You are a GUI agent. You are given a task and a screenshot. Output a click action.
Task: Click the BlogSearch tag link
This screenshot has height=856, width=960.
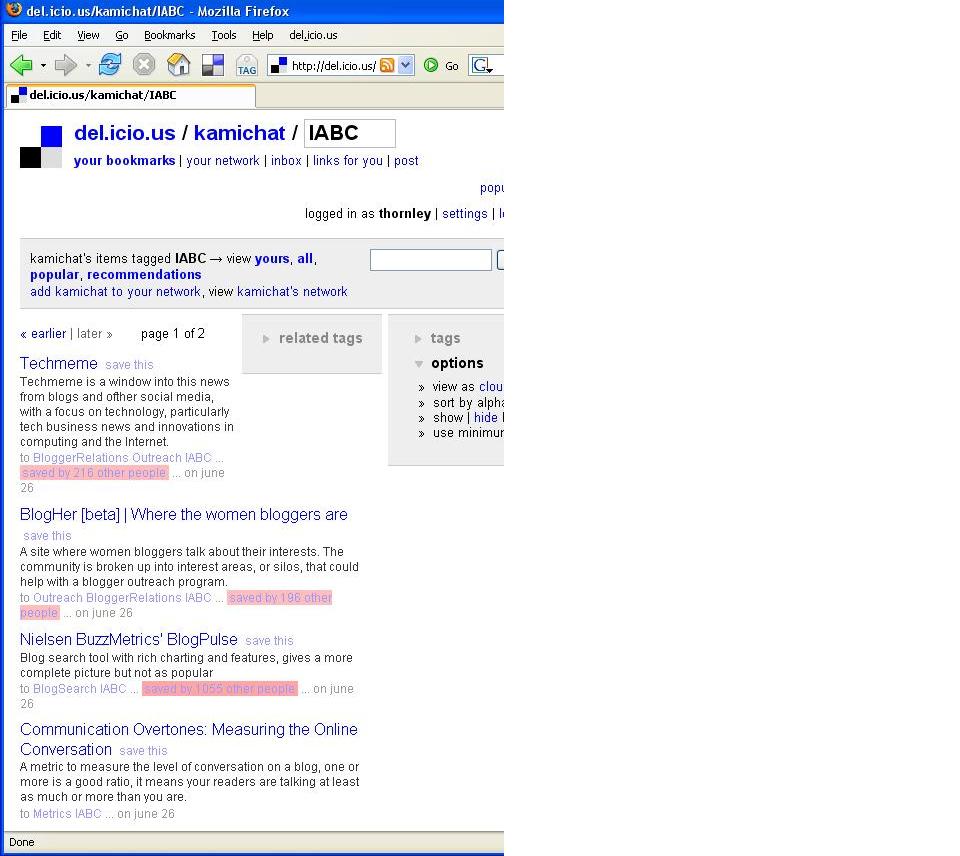pyautogui.click(x=64, y=689)
